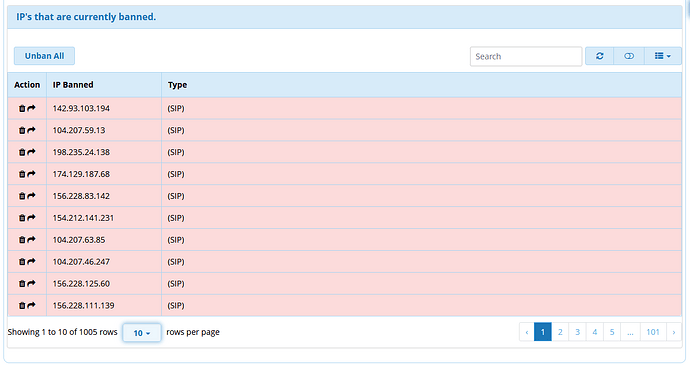The image size is (690, 365).
Task: Click trash icon for 154.212.141.231
Action: point(22,218)
